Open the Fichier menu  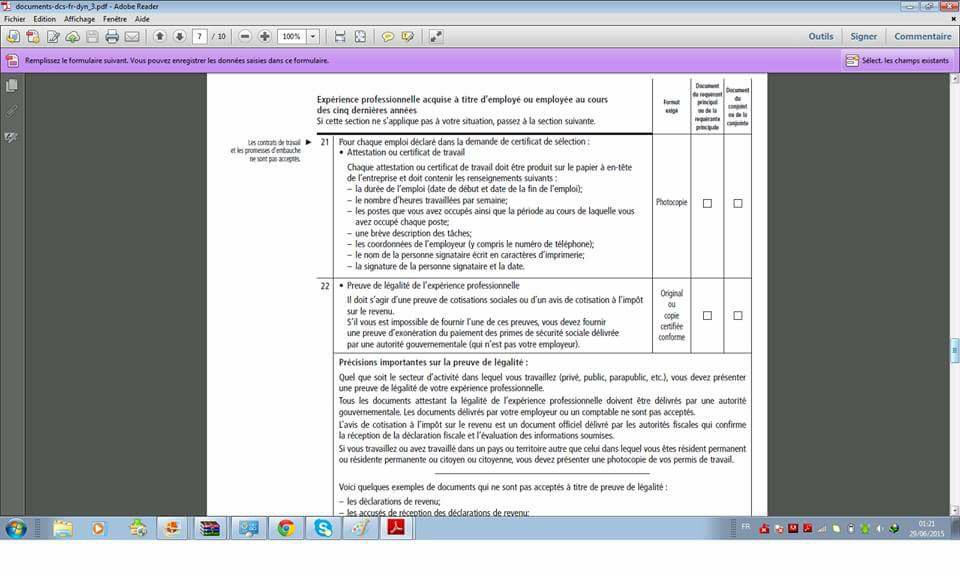(x=15, y=19)
